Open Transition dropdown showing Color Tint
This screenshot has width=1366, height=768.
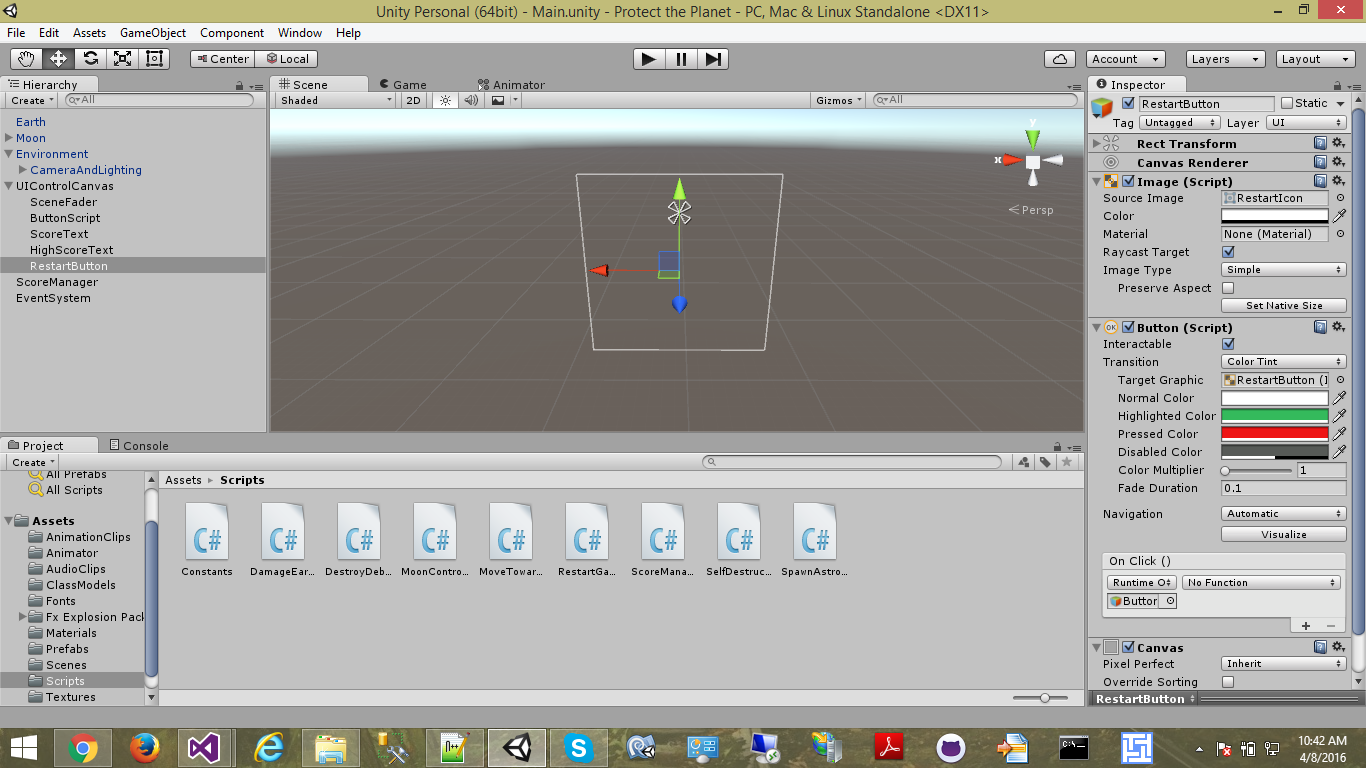(x=1284, y=362)
